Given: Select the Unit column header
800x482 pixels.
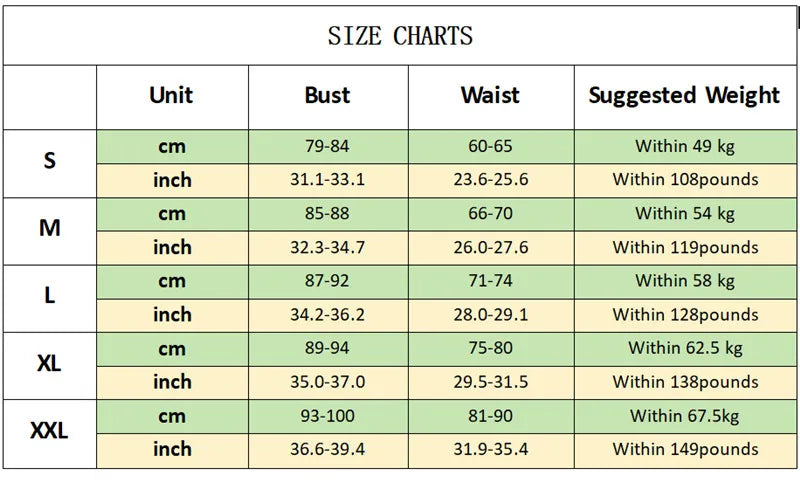Looking at the screenshot, I should coord(171,96).
